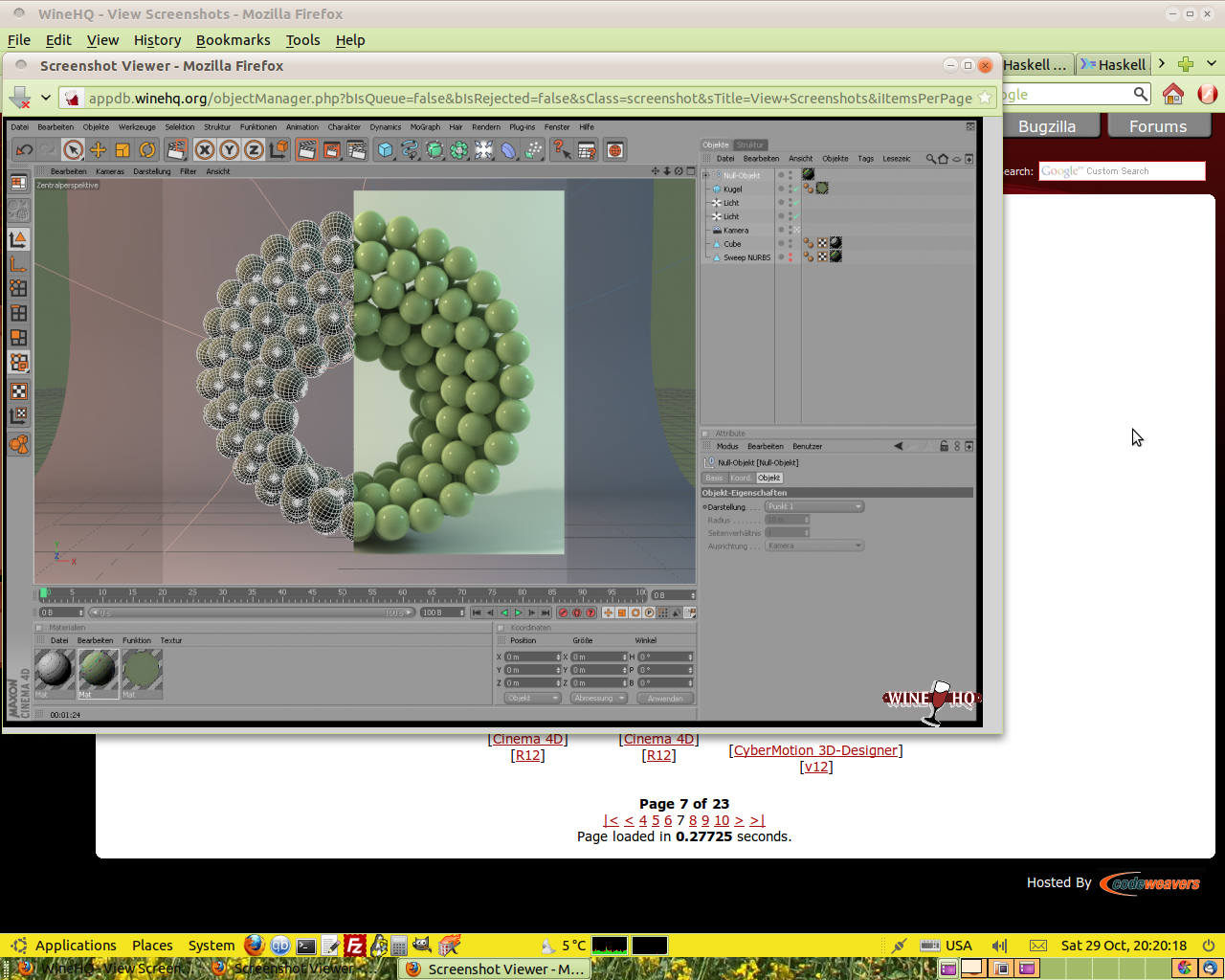Image resolution: width=1225 pixels, height=980 pixels.
Task: Open the Applications menu in the panel
Action: pyautogui.click(x=76, y=946)
